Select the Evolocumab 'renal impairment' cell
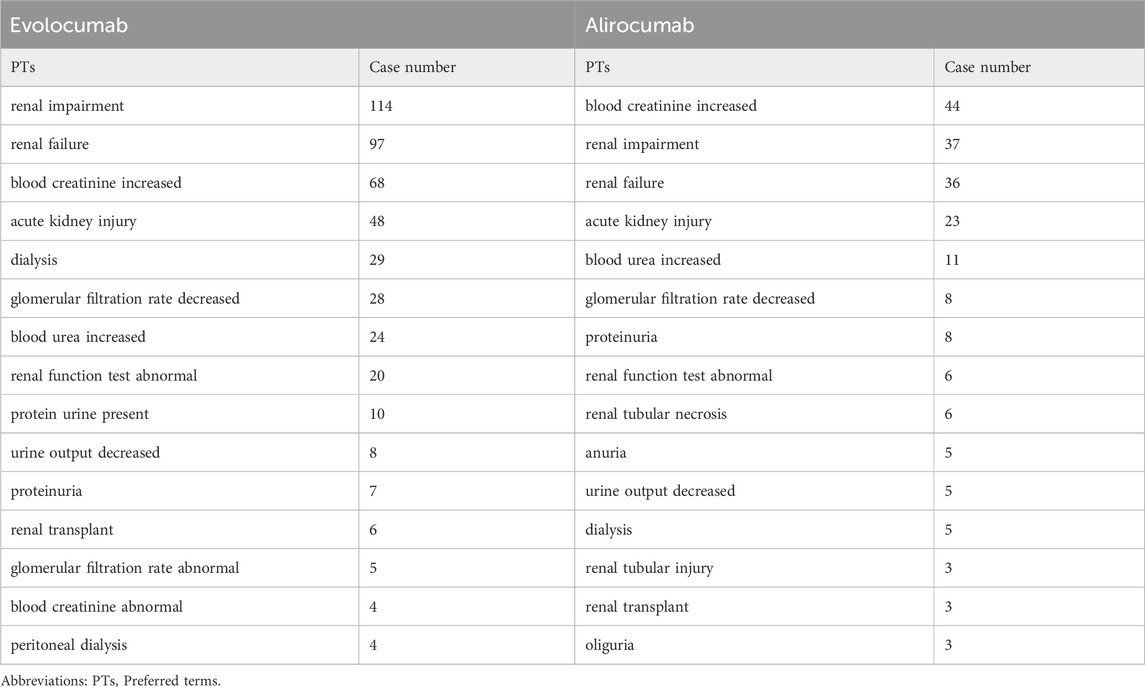1145x687 pixels. pos(180,106)
